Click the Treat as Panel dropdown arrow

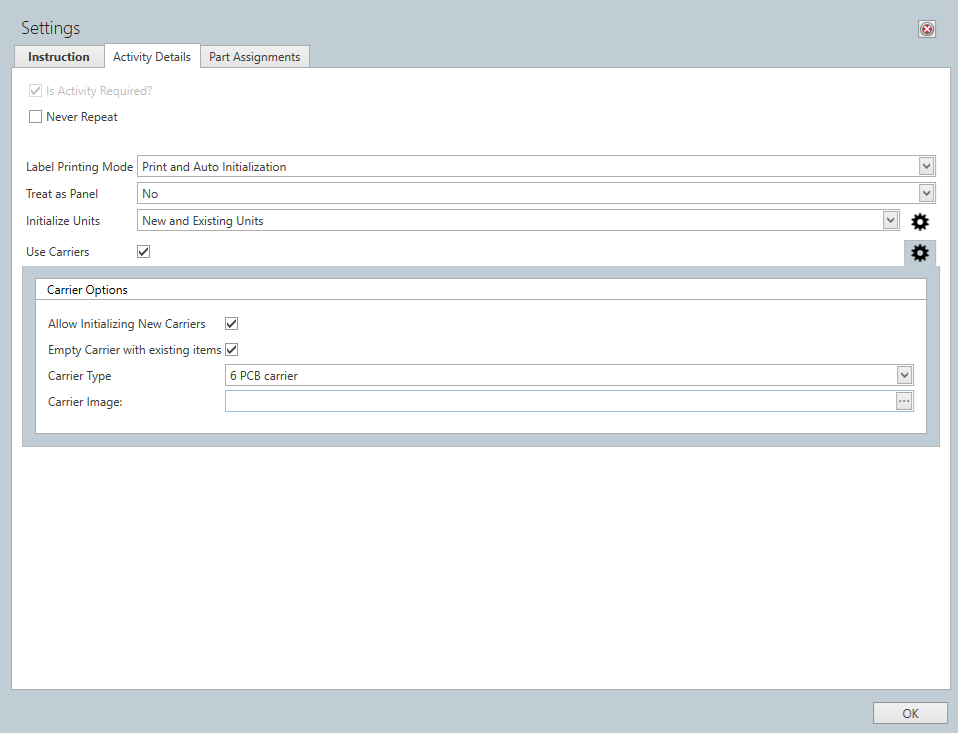(x=926, y=193)
